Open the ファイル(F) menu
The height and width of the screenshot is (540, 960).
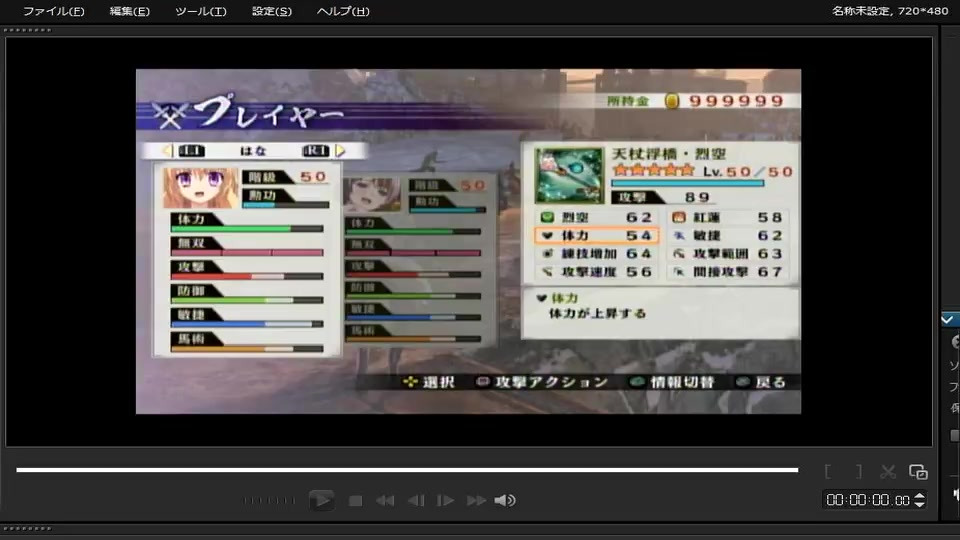point(53,11)
